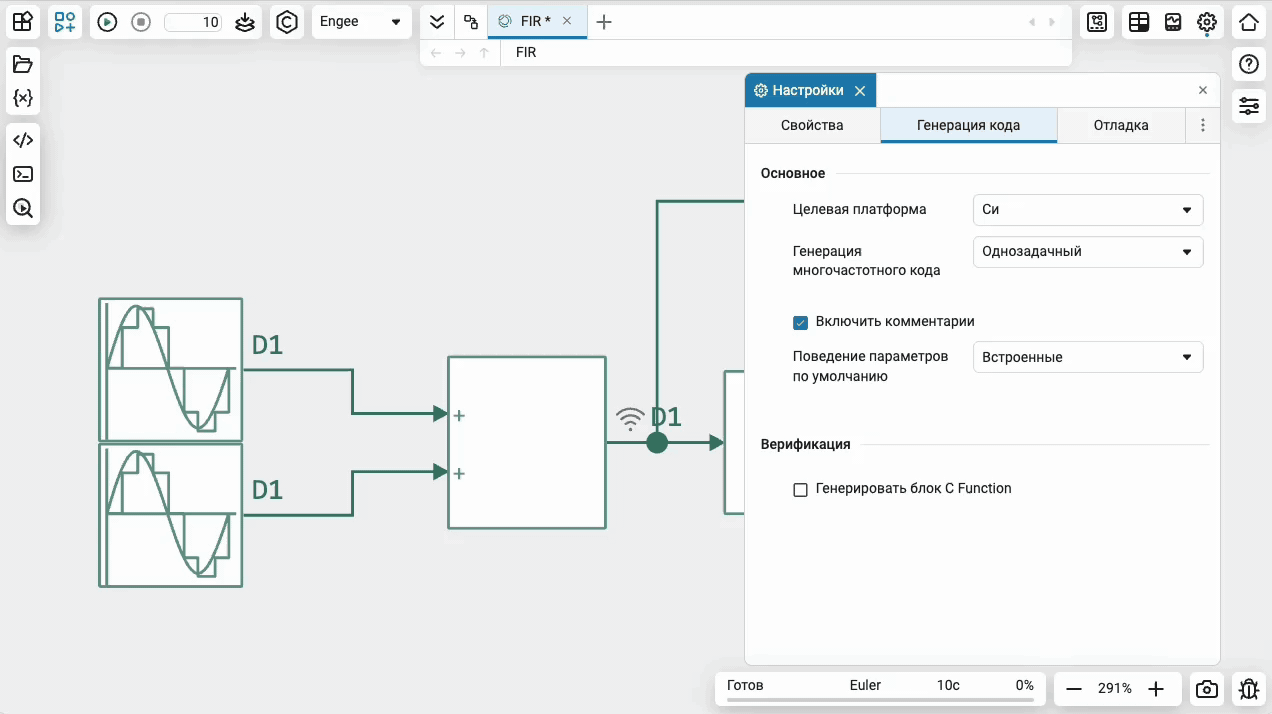
Task: Open the block library icon
Action: tap(22, 22)
